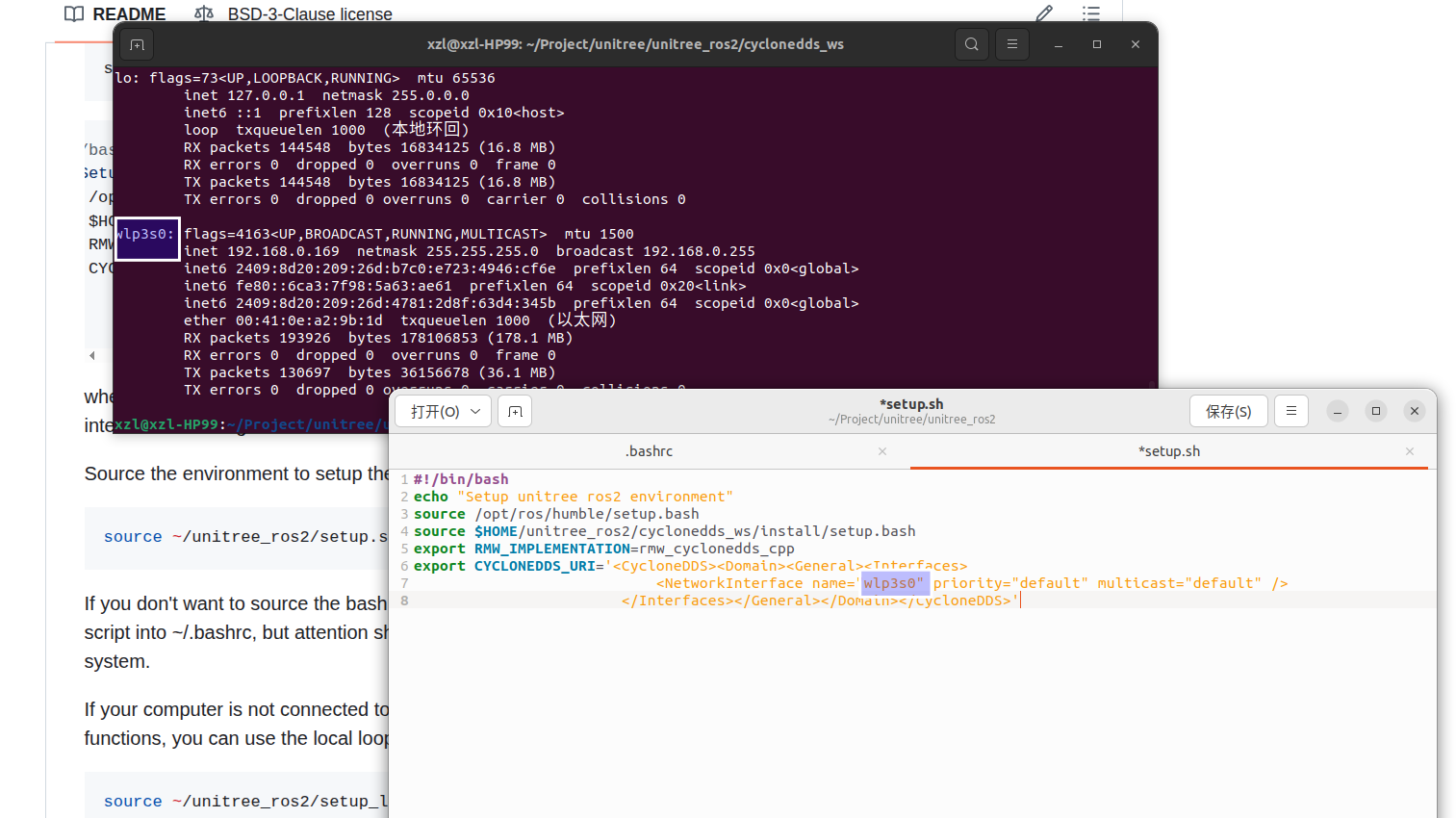The image size is (1456, 818).
Task: Open new tab in terminal window
Action: [x=137, y=44]
